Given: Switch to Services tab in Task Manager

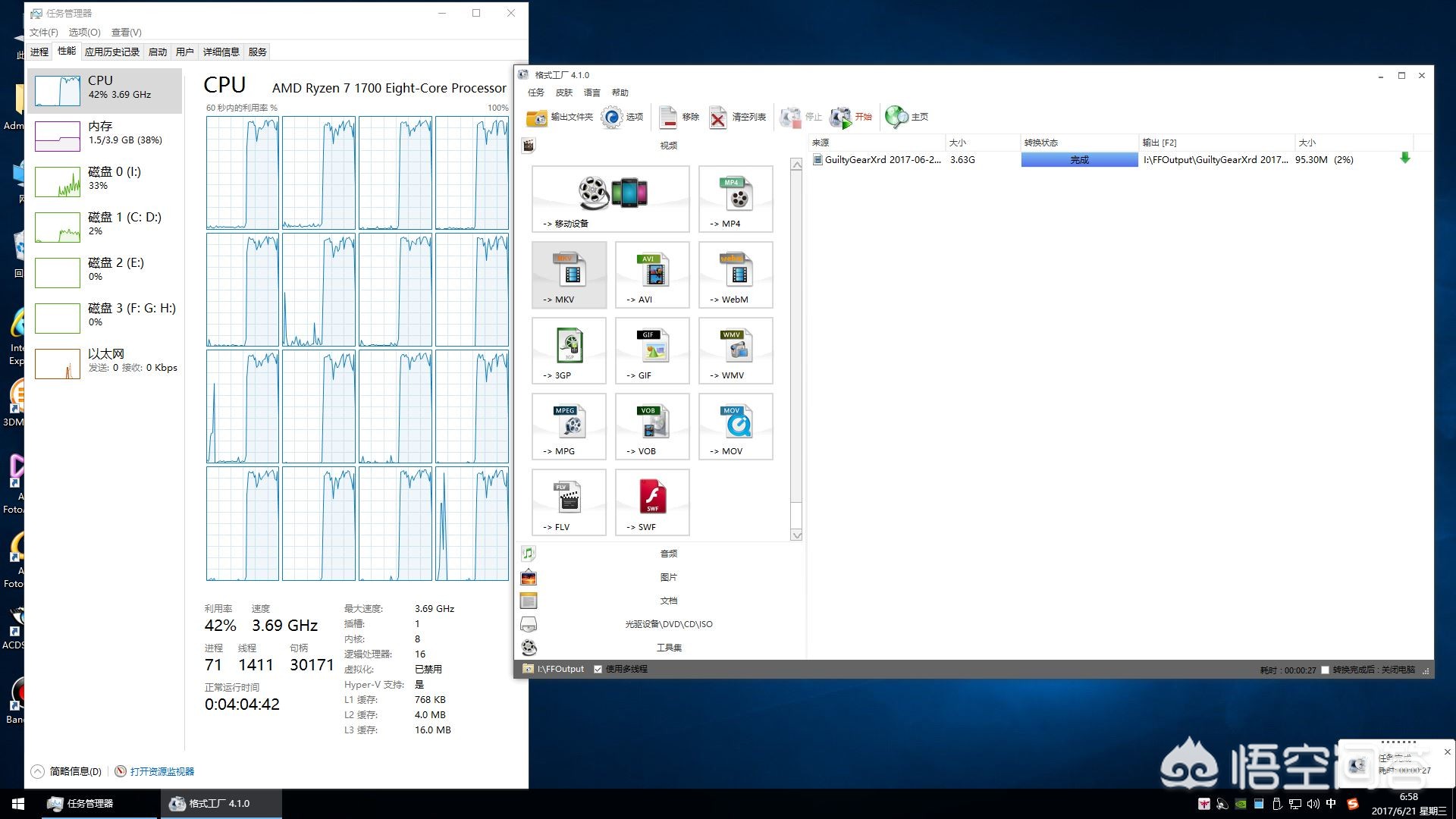Looking at the screenshot, I should coord(258,52).
